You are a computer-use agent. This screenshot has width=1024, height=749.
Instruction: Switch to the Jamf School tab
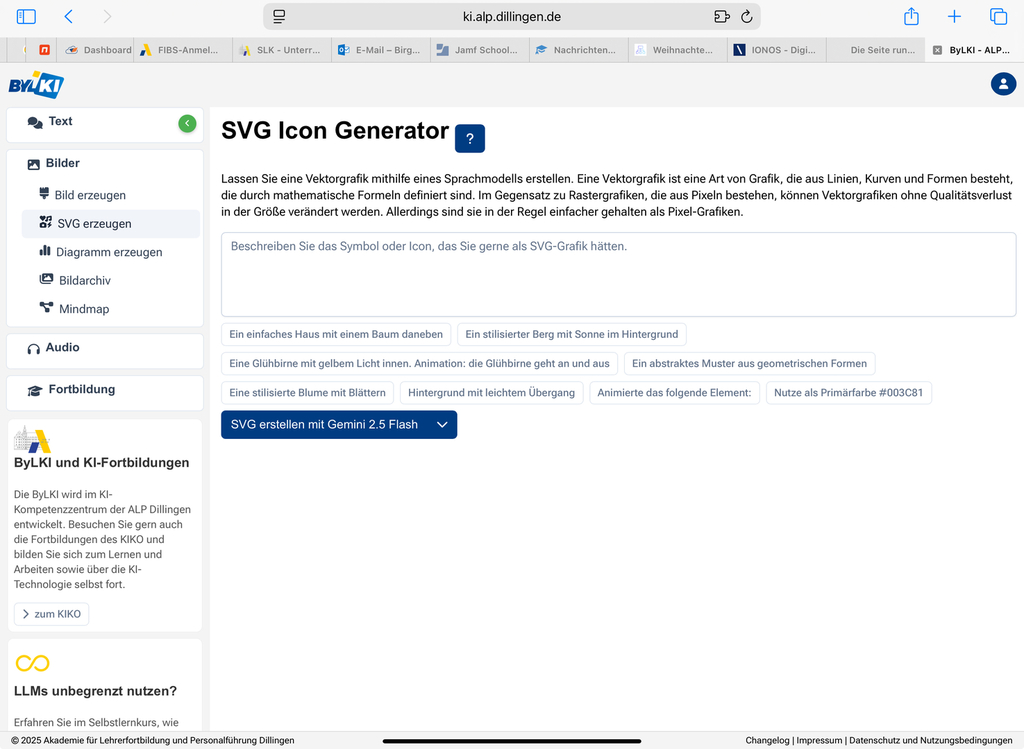click(x=479, y=50)
